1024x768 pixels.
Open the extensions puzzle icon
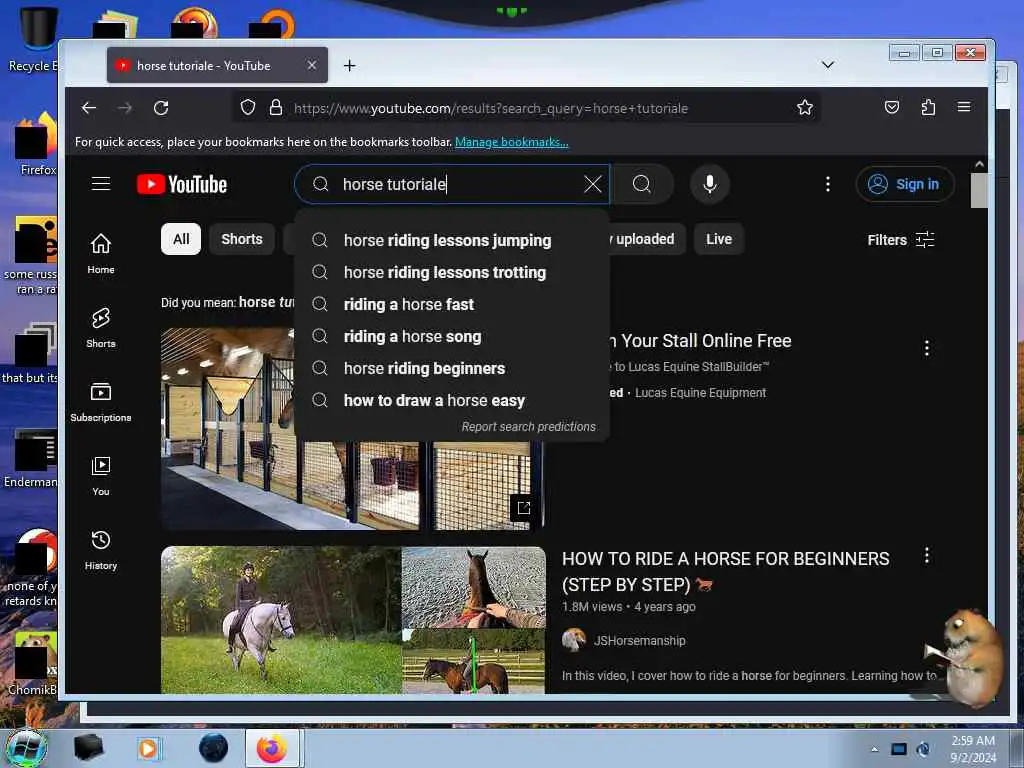point(928,107)
